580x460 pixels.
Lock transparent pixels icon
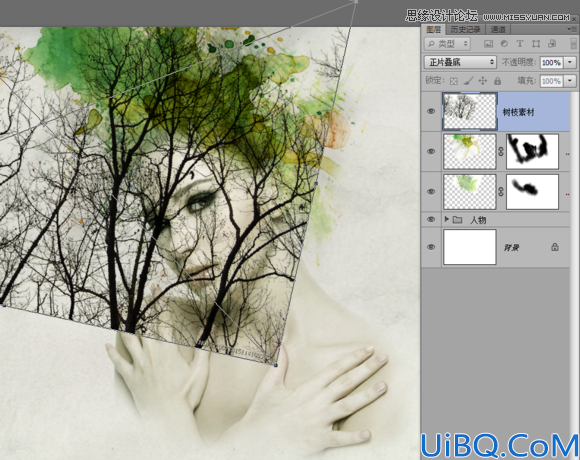point(453,81)
